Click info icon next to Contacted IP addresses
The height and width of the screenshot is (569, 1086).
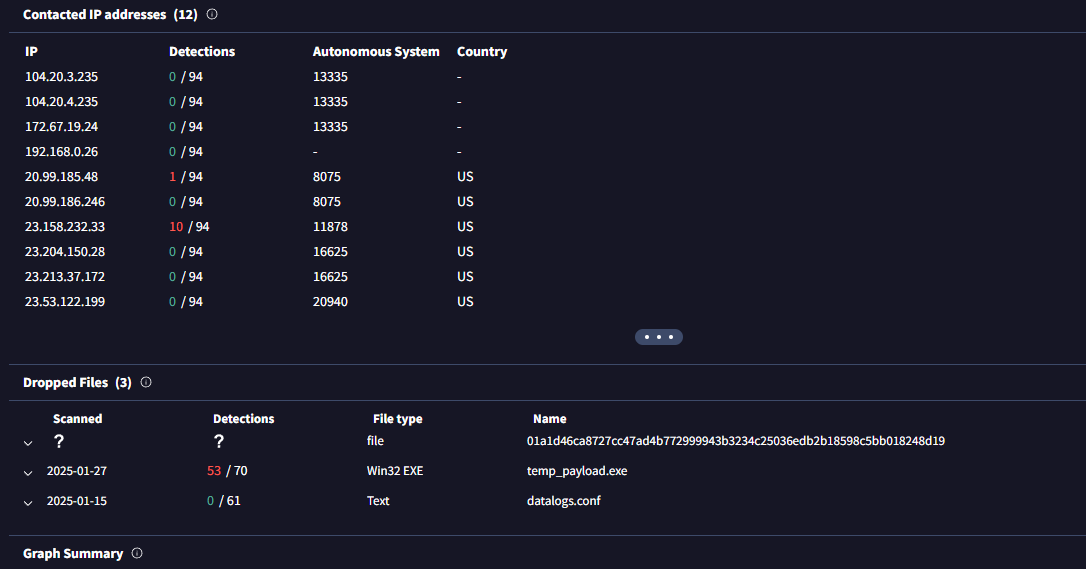[x=212, y=14]
